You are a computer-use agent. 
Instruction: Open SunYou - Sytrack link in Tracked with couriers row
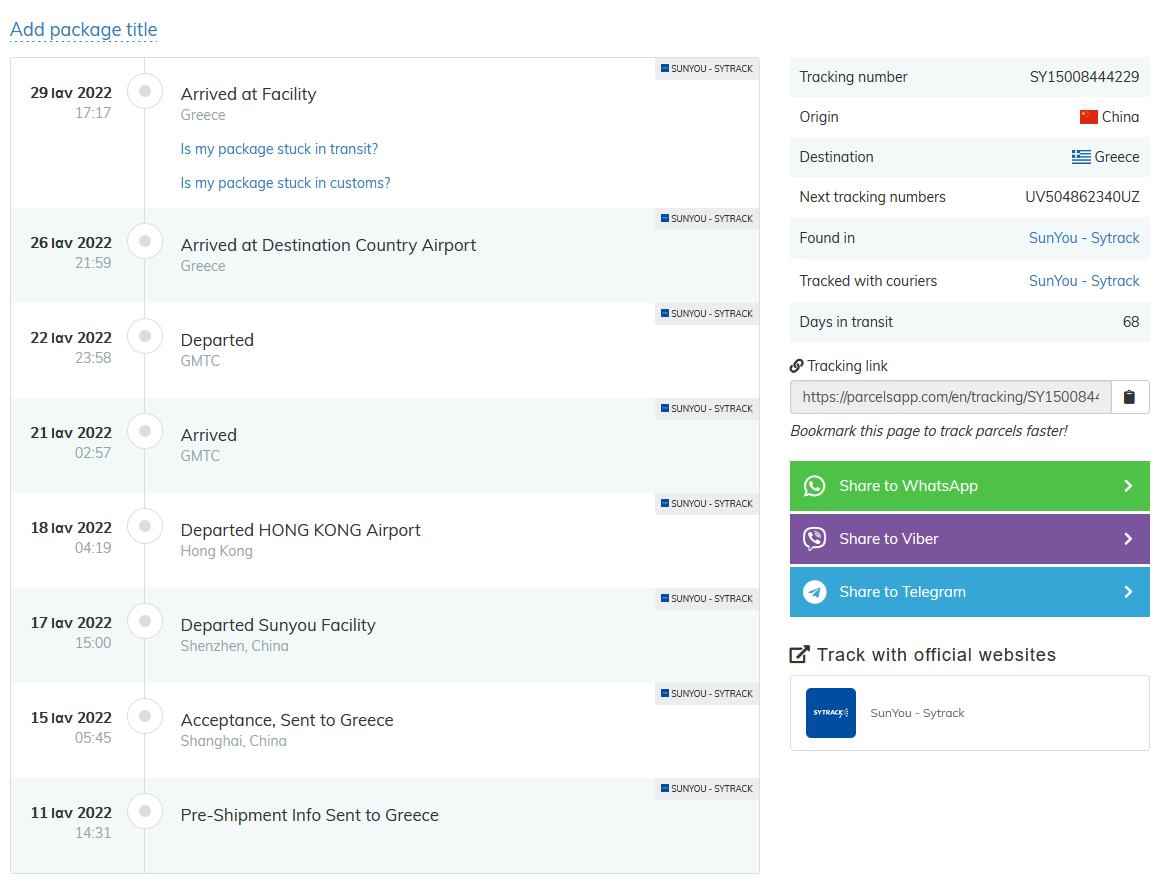1084,281
